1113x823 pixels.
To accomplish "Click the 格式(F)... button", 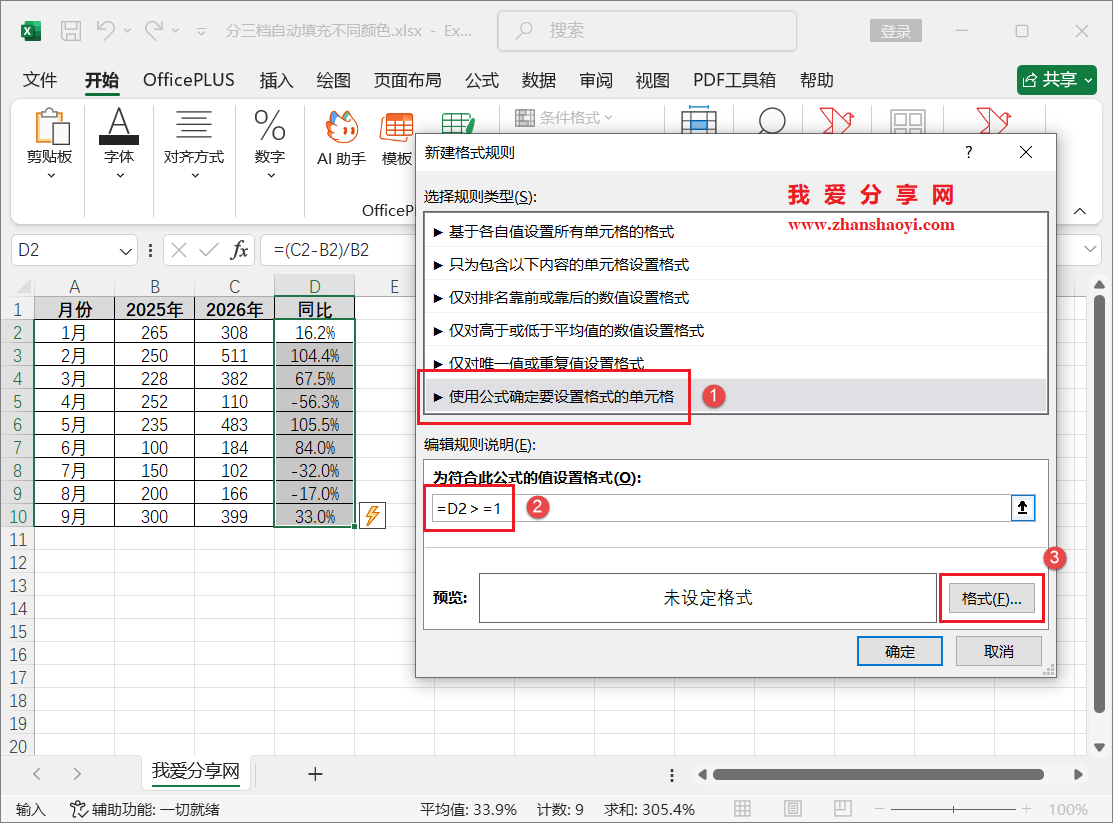I will tap(992, 599).
